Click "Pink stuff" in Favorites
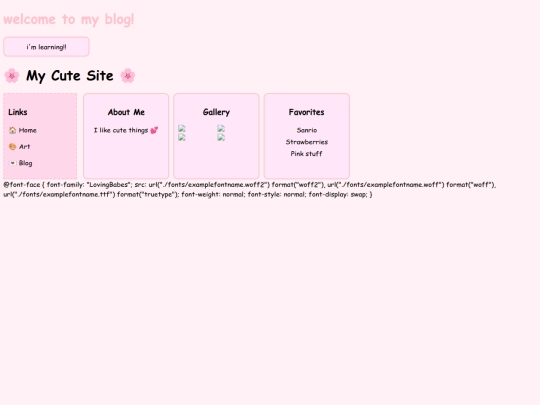The height and width of the screenshot is (405, 540). pos(307,154)
